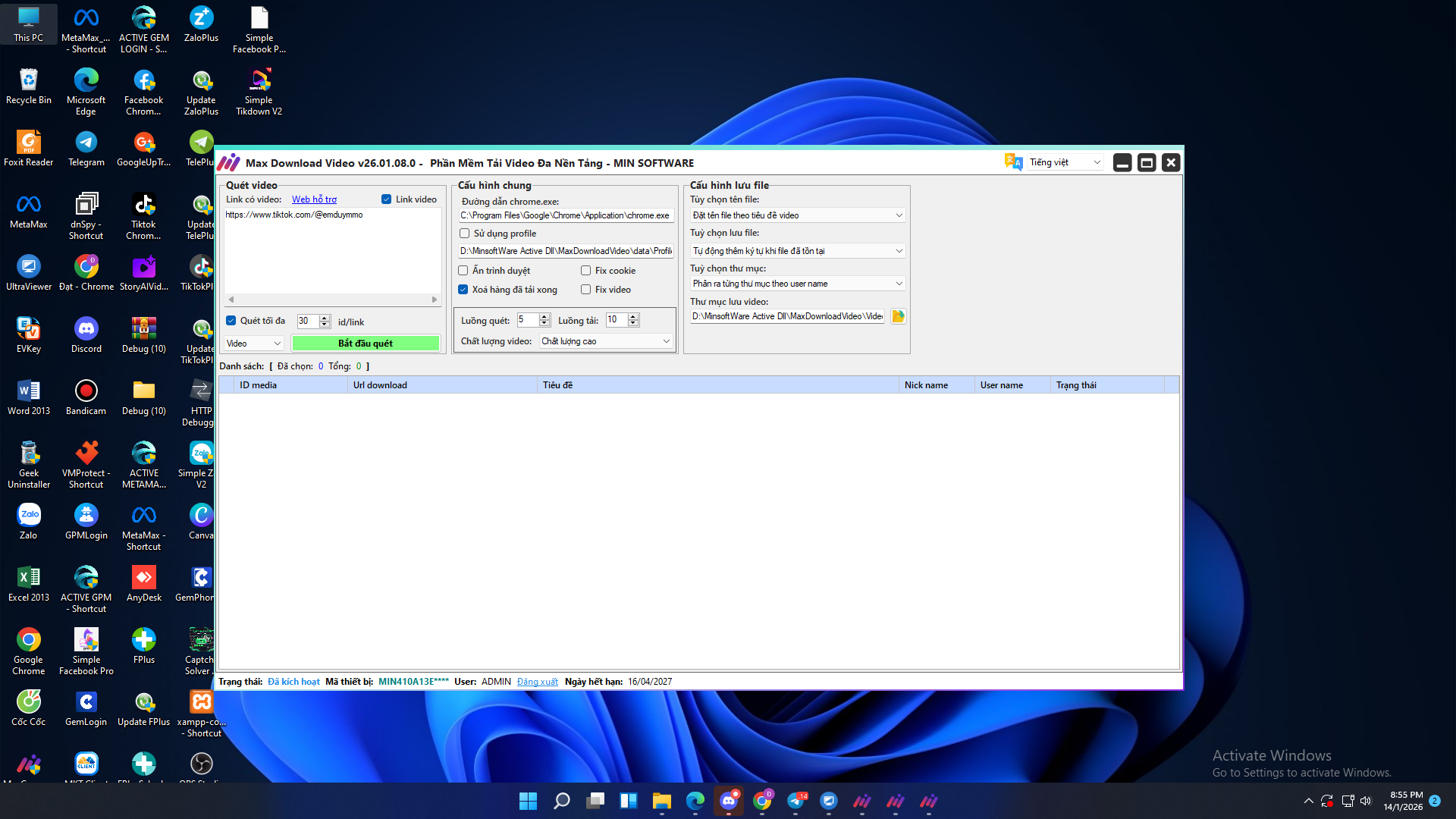Image resolution: width=1456 pixels, height=819 pixels.
Task: Focus the Thư mục lưu video path field
Action: click(x=788, y=316)
